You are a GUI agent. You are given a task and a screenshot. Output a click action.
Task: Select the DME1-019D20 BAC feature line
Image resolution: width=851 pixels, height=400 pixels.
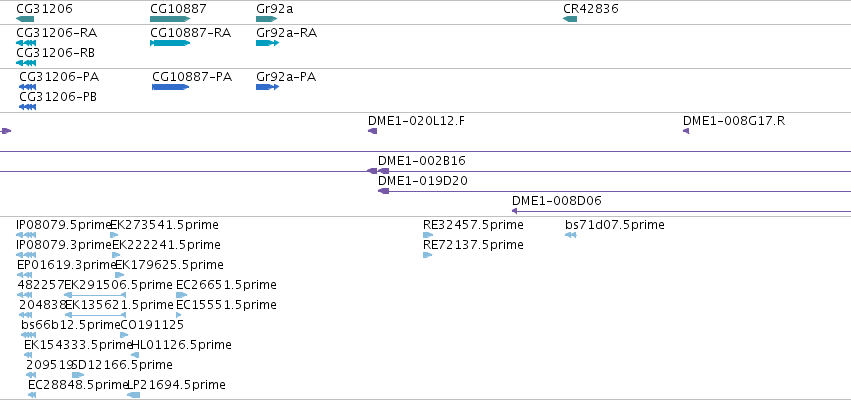614,191
